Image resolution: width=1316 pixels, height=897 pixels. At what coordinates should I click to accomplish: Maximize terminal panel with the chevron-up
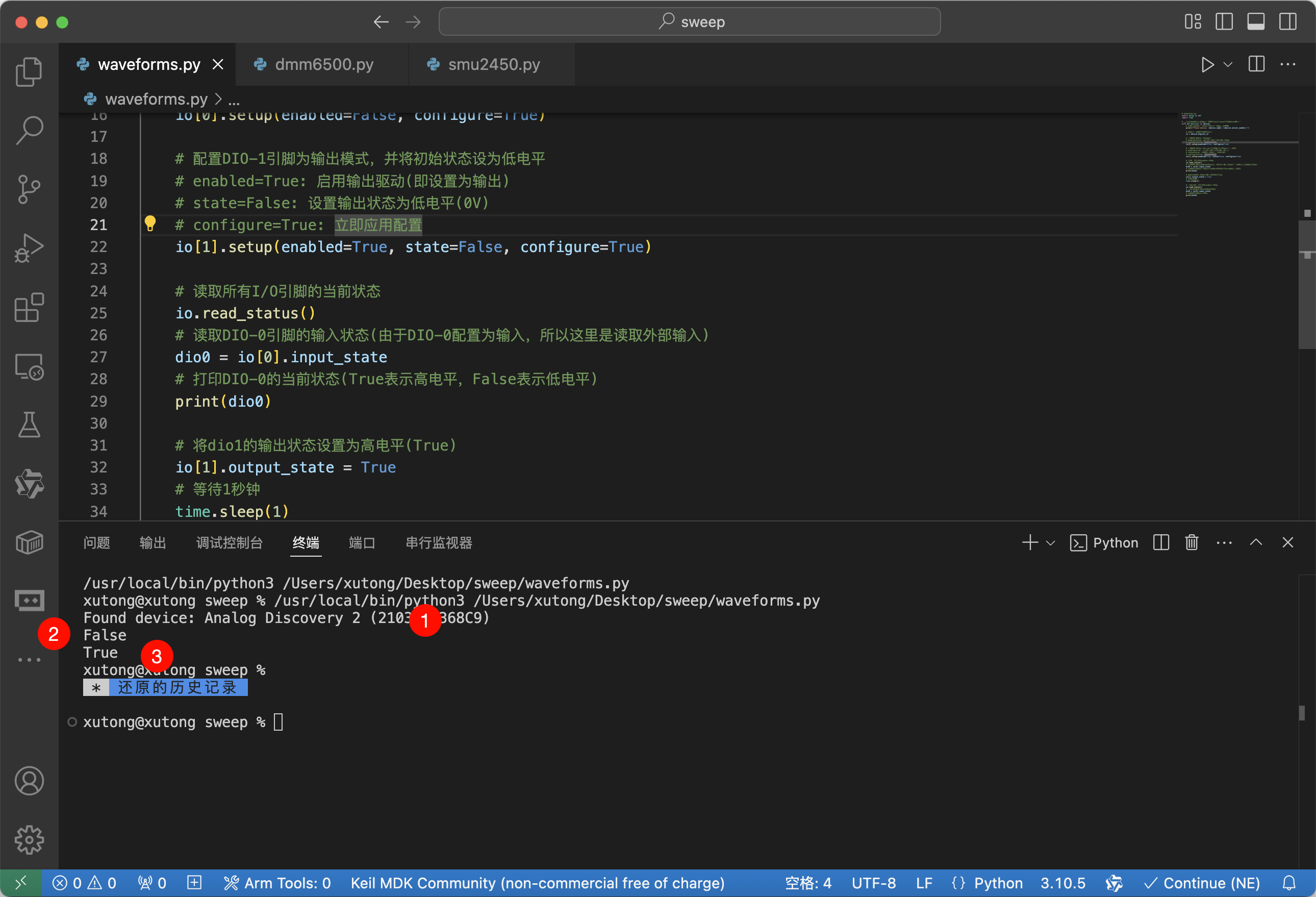[x=1255, y=542]
